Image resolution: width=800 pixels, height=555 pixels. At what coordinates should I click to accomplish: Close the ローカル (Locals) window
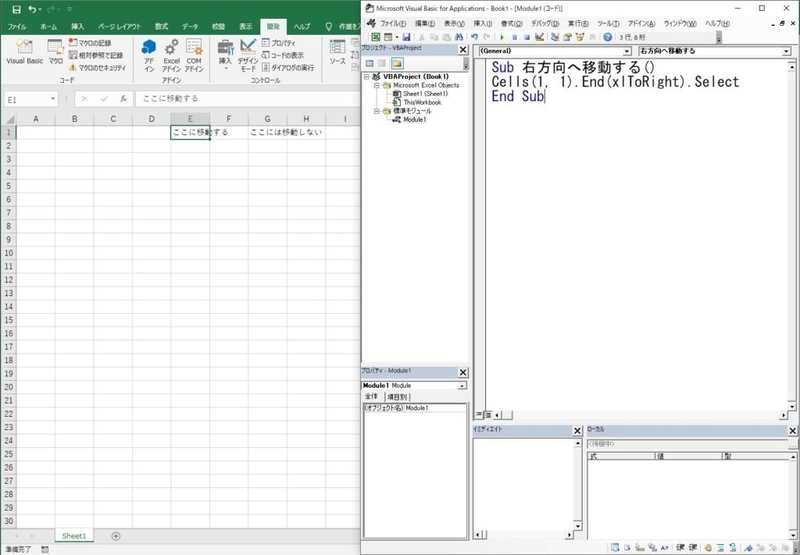click(792, 431)
